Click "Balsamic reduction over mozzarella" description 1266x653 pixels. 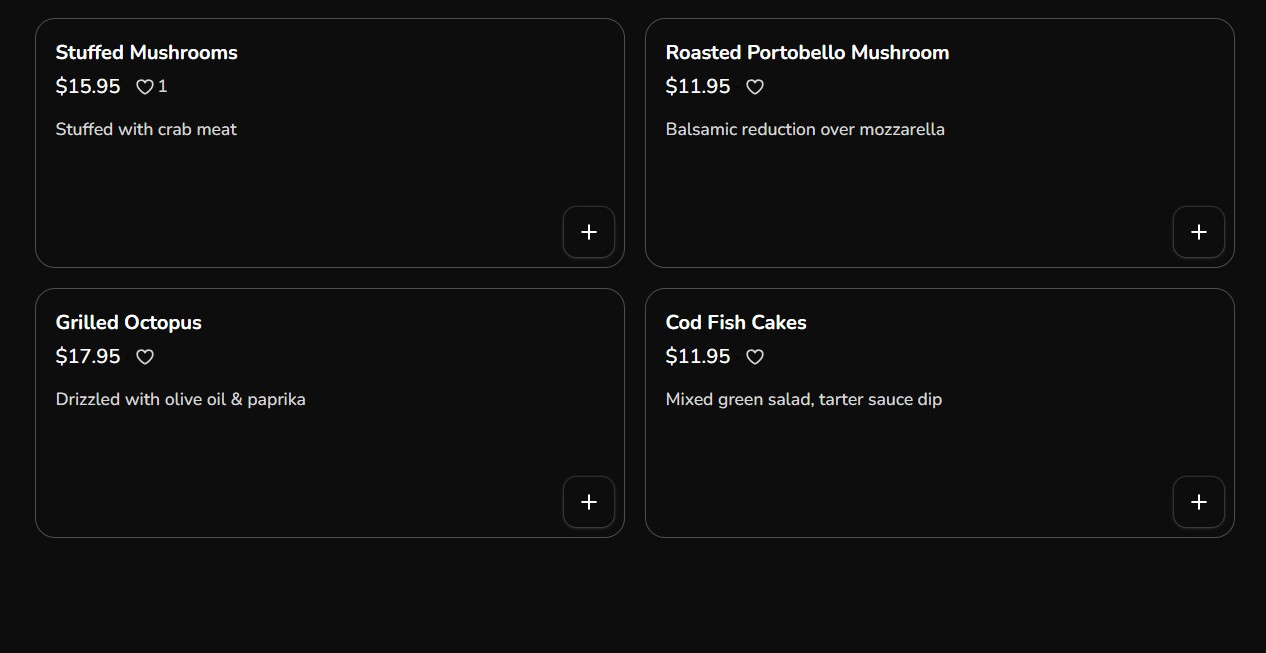point(805,129)
